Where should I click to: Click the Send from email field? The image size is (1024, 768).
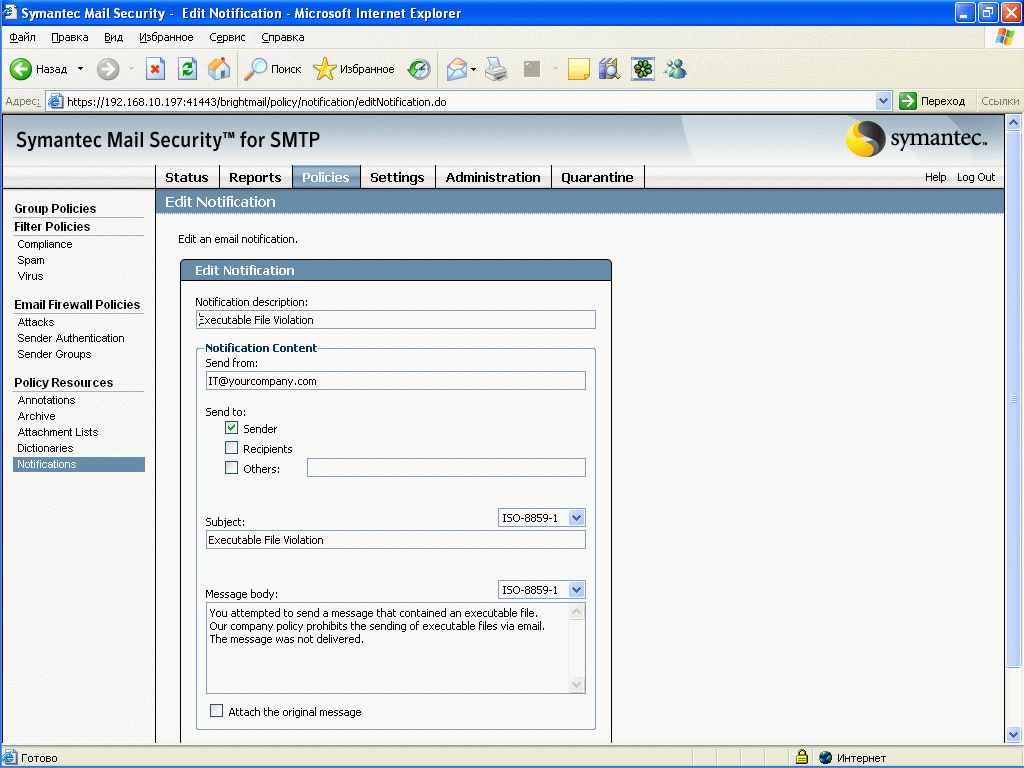click(x=396, y=381)
